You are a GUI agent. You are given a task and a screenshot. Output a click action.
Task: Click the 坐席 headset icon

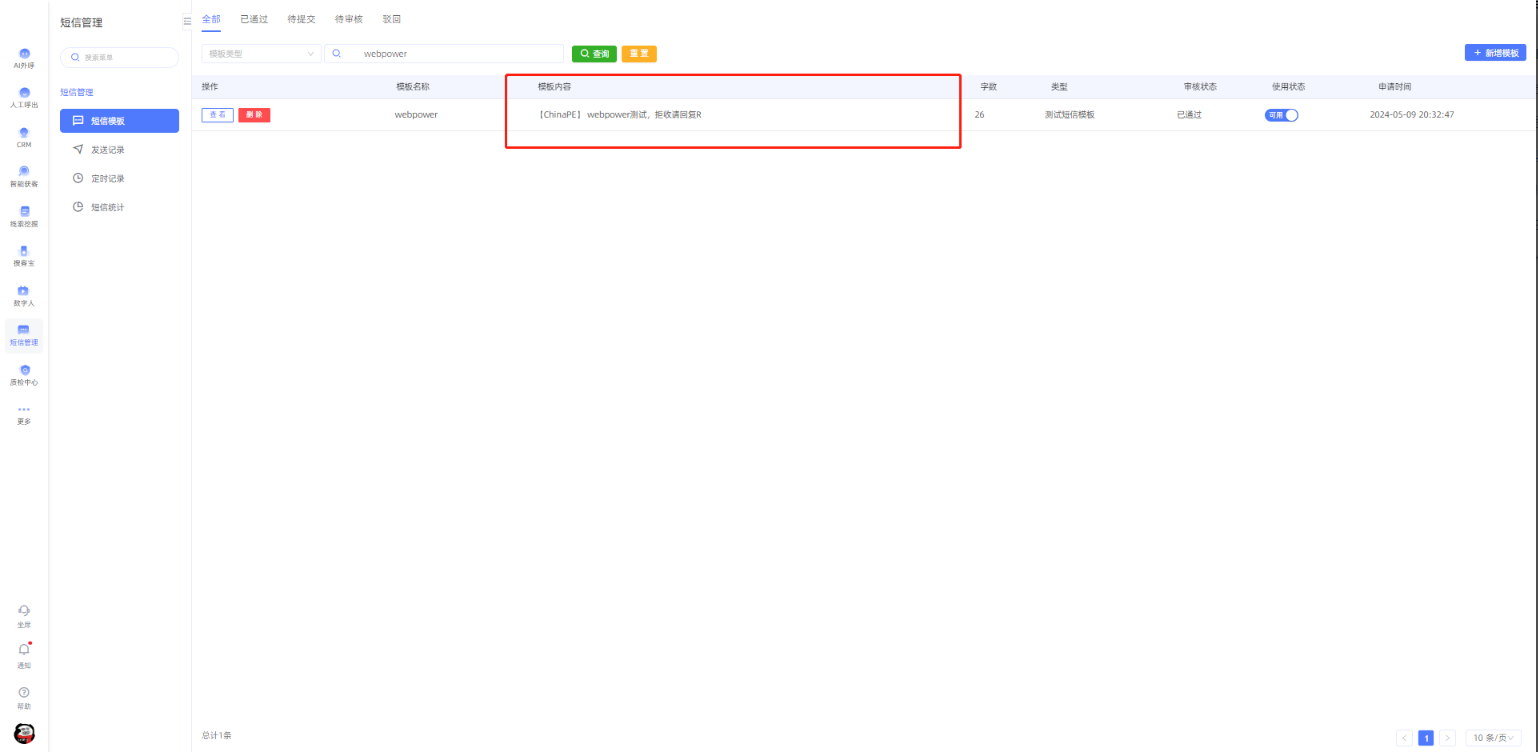click(x=24, y=612)
